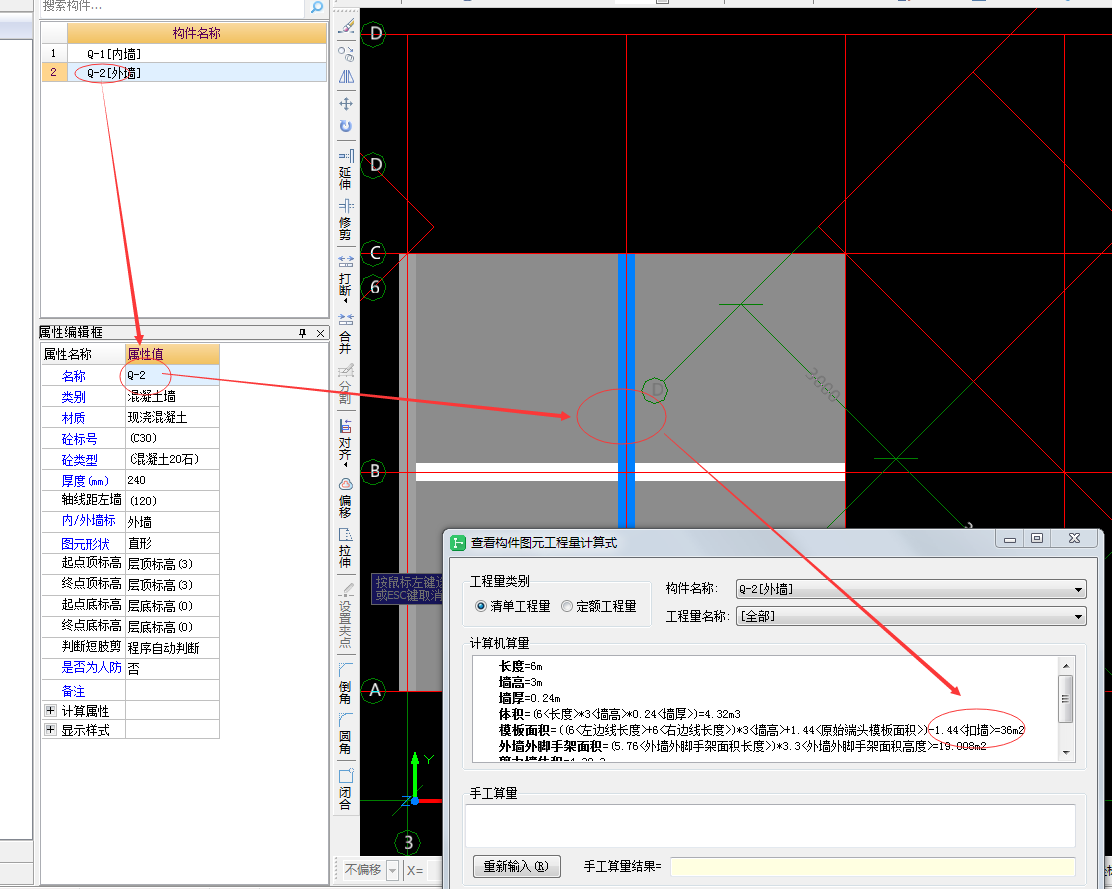Select the 圆角 (fillet) tool
Screen dimensions: 1112x889
tap(345, 733)
